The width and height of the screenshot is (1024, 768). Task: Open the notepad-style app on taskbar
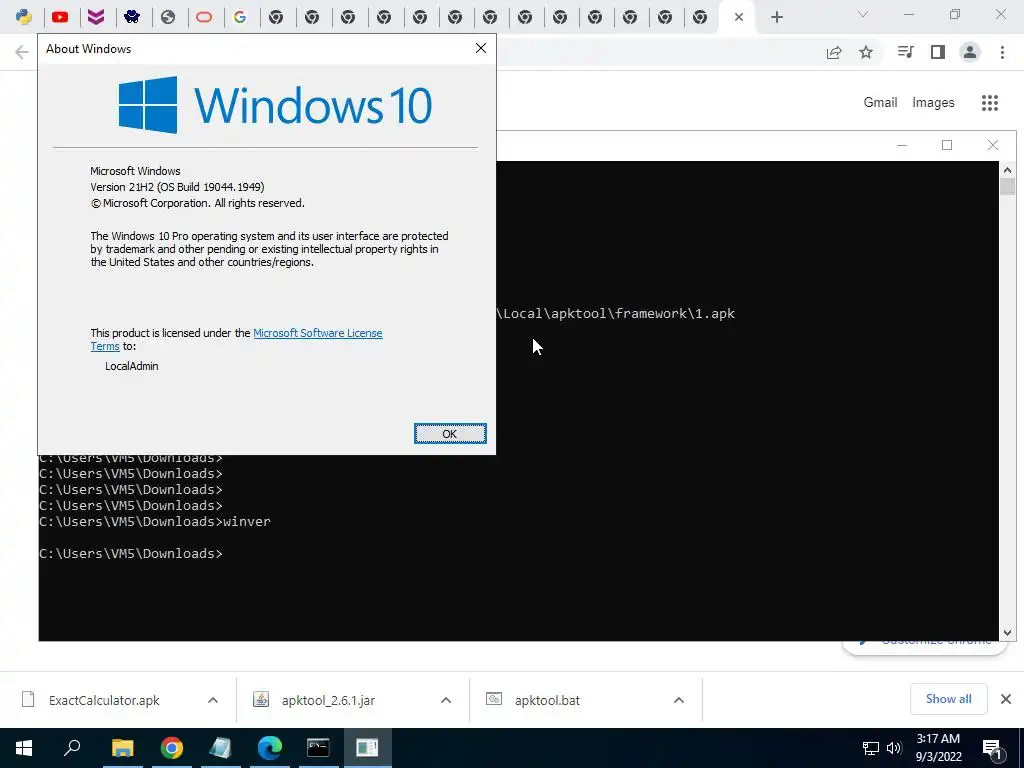click(220, 748)
